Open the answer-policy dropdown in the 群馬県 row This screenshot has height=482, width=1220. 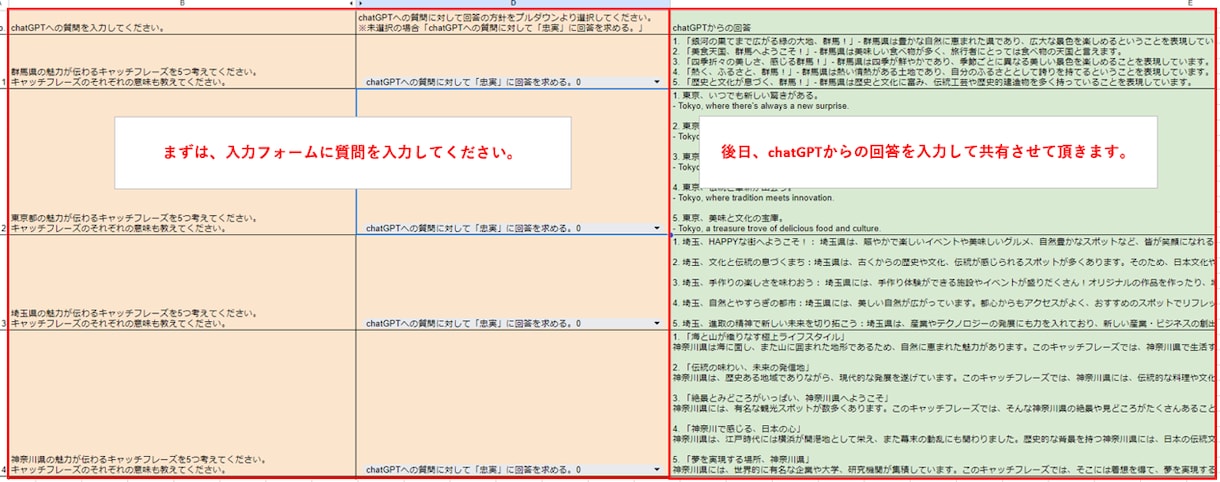coord(656,82)
